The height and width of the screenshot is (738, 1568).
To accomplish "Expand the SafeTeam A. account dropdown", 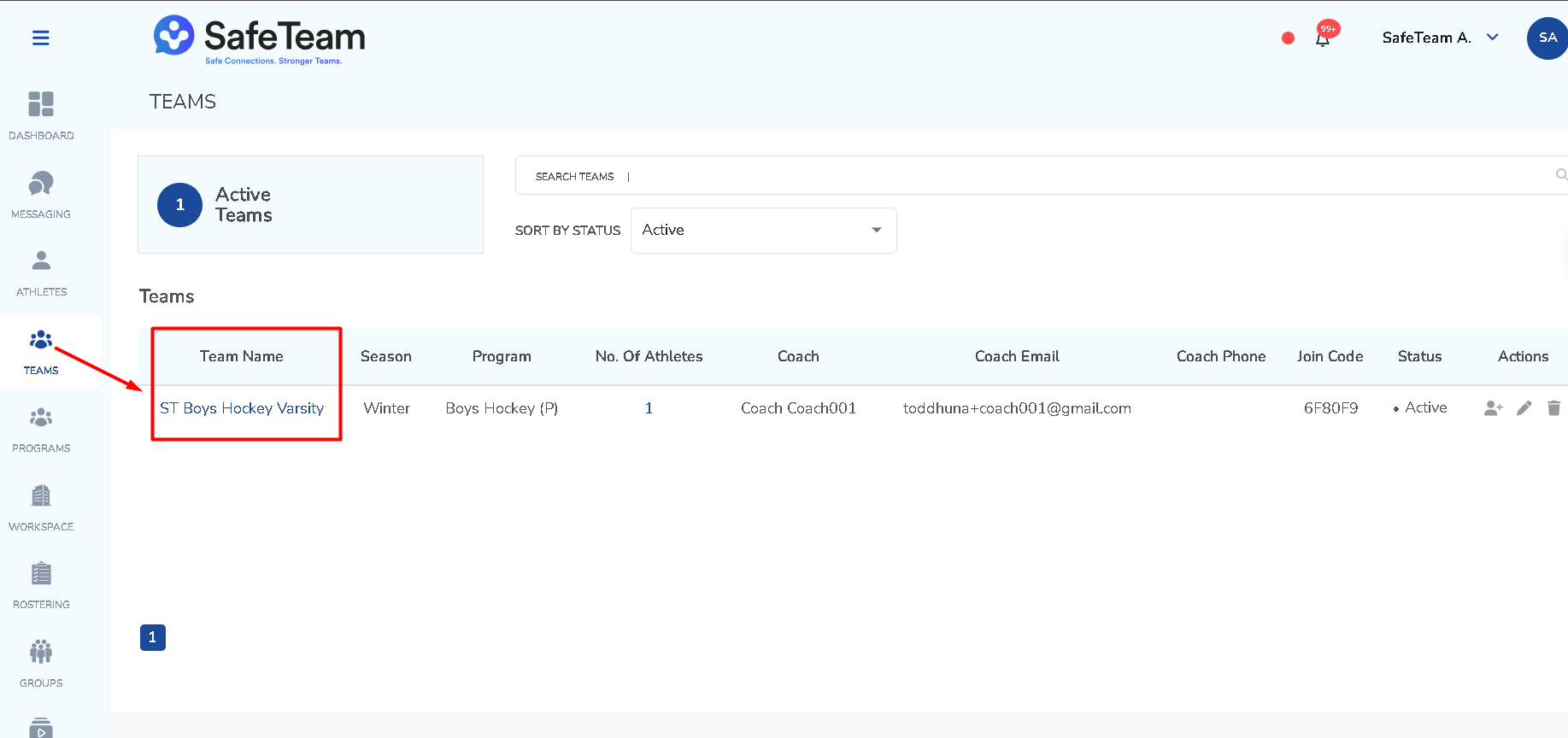I will pos(1441,38).
